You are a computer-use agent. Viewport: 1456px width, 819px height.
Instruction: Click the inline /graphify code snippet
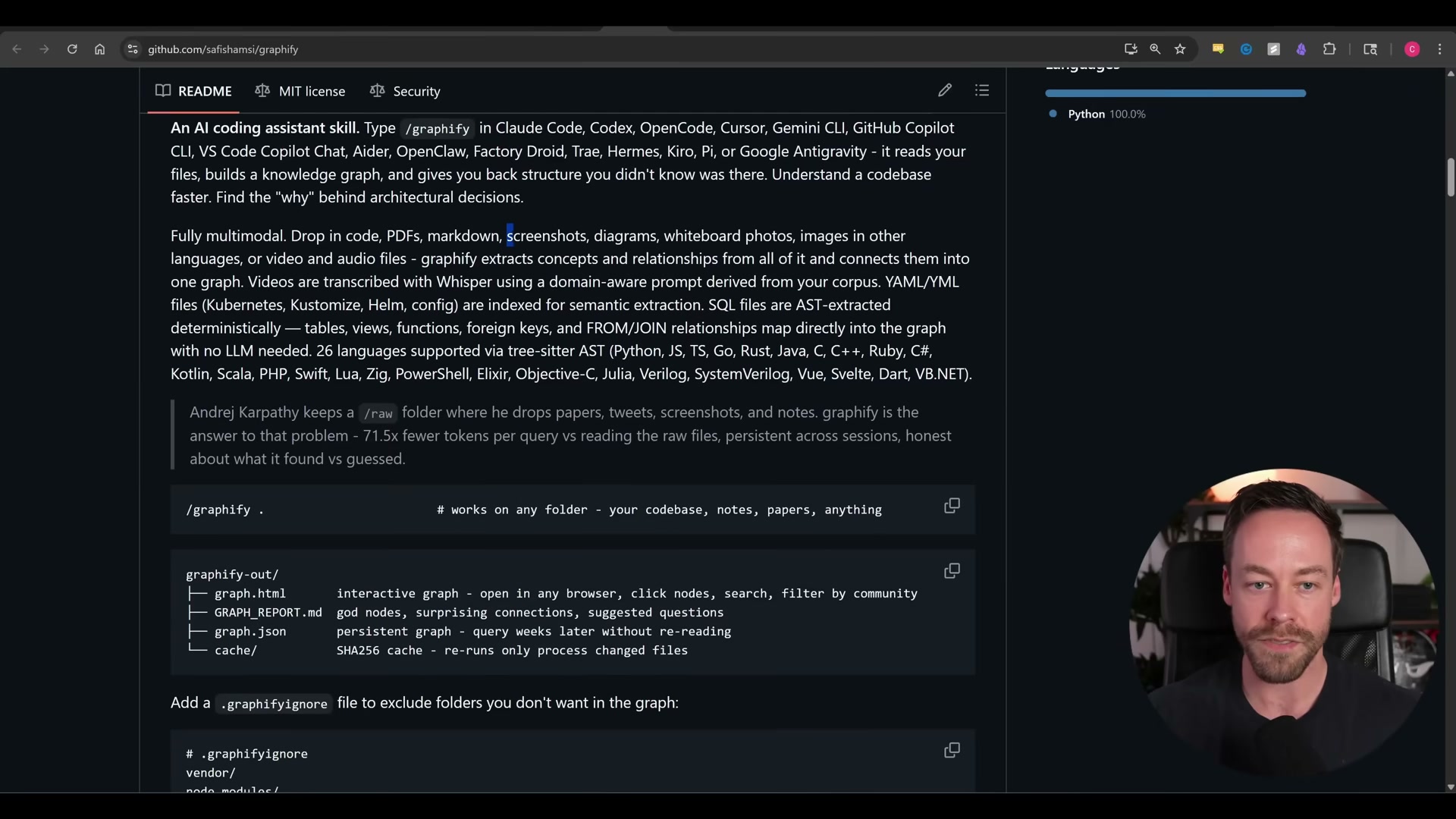pyautogui.click(x=437, y=129)
